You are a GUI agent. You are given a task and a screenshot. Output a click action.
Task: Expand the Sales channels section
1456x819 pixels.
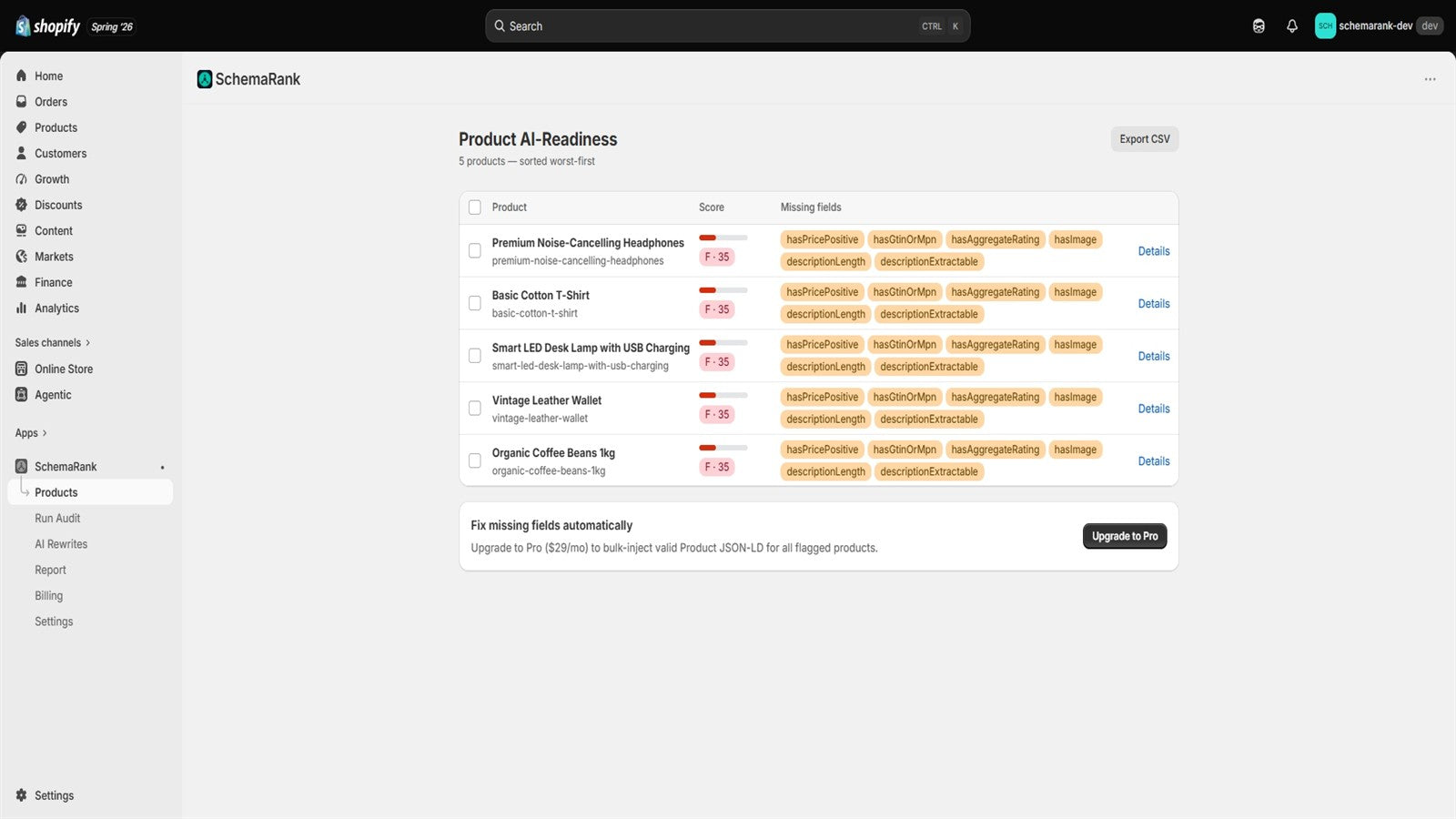[x=53, y=343]
